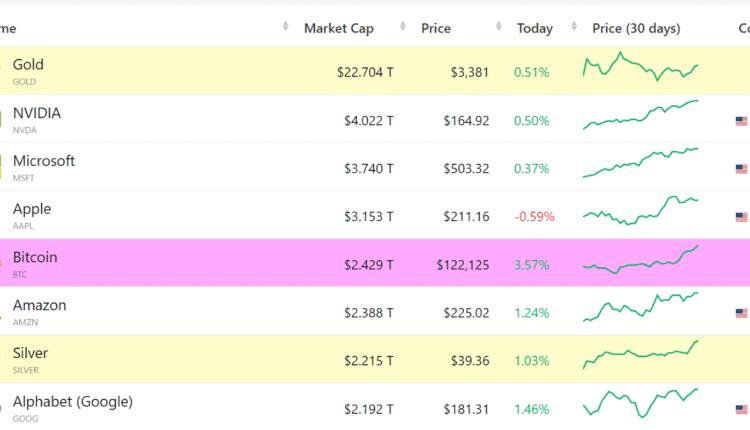The height and width of the screenshot is (430, 750).
Task: Open the Gold asset page
Action: click(x=28, y=65)
